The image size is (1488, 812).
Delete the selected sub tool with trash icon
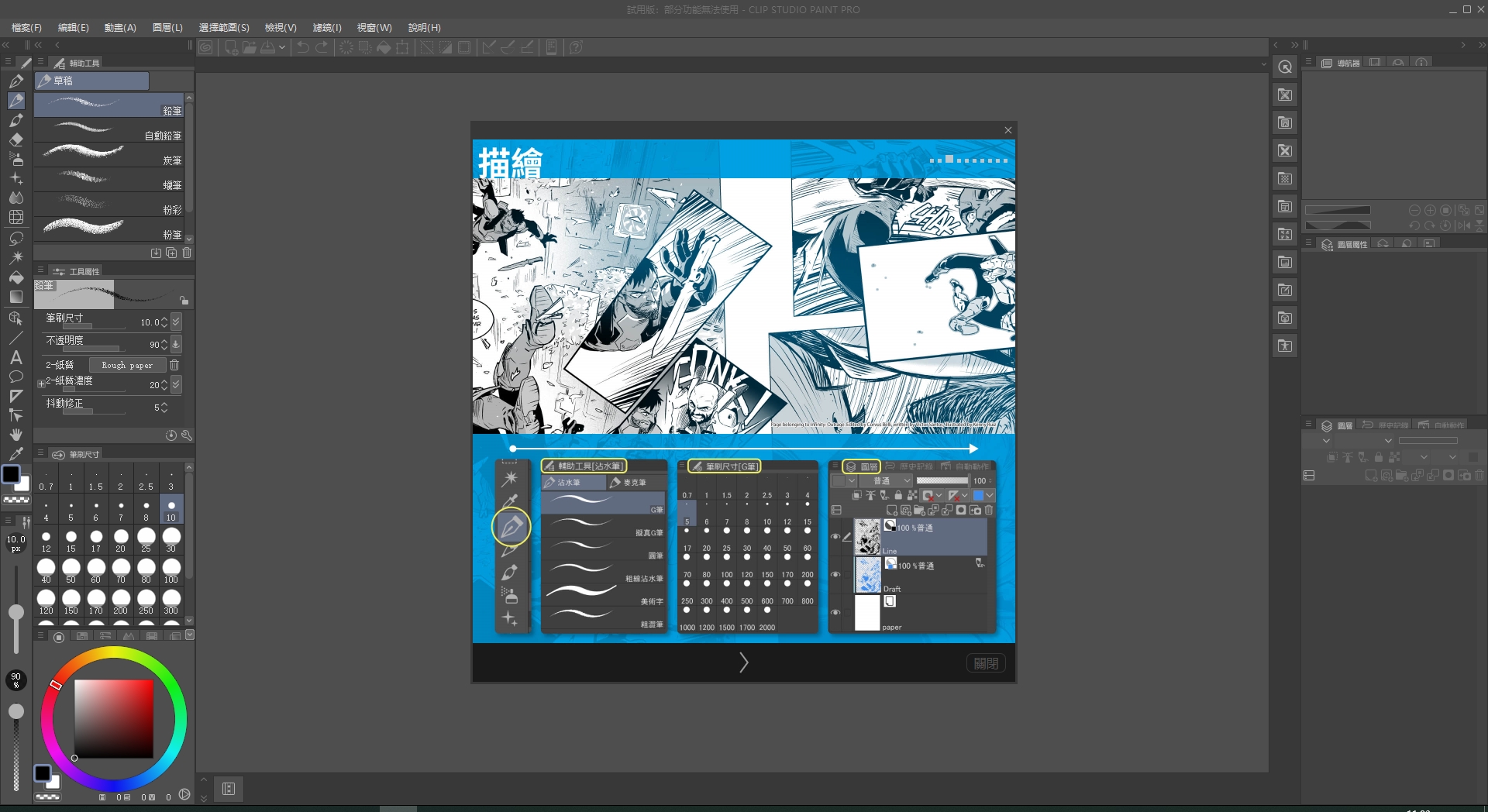pos(187,253)
